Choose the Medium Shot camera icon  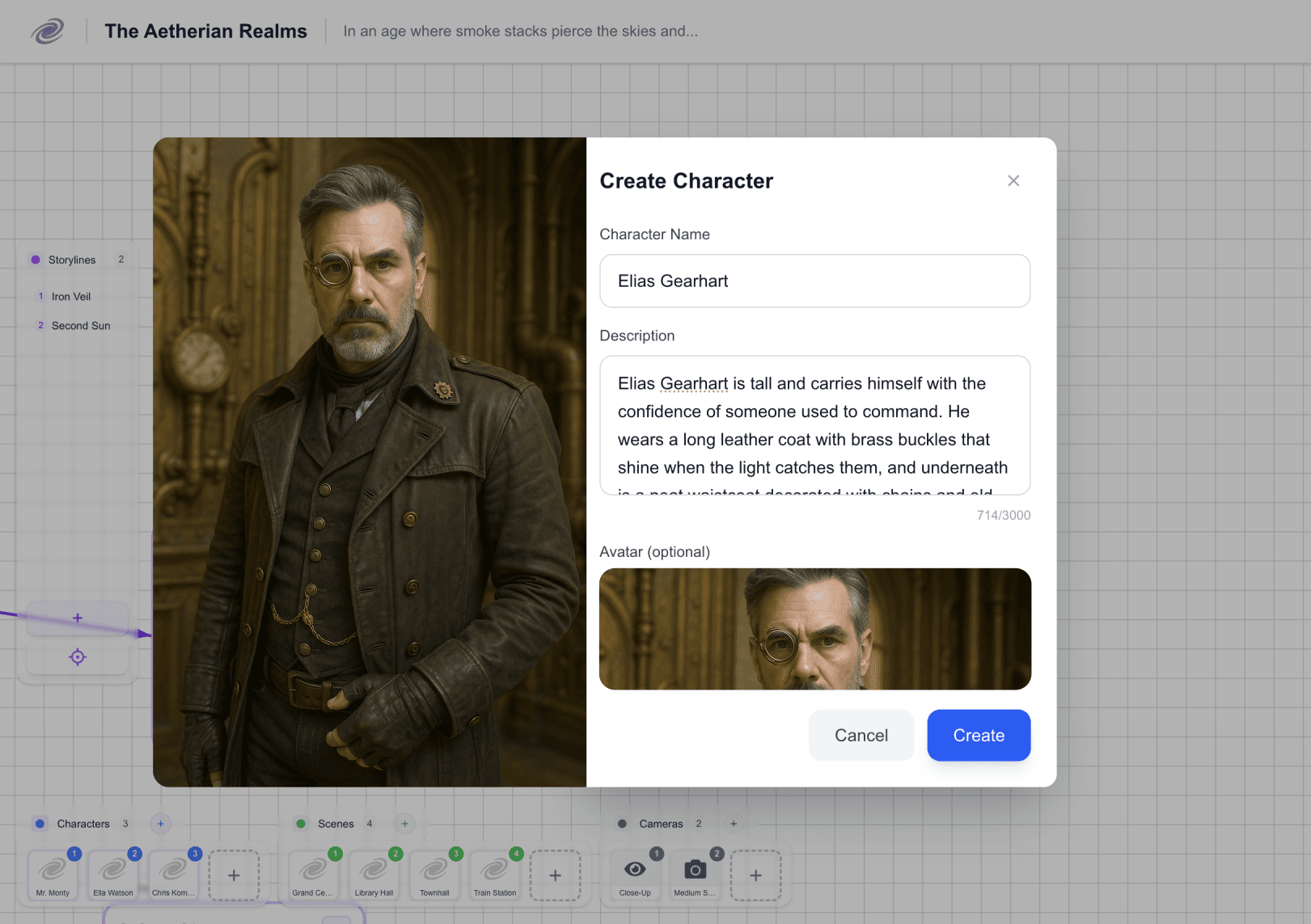point(695,870)
